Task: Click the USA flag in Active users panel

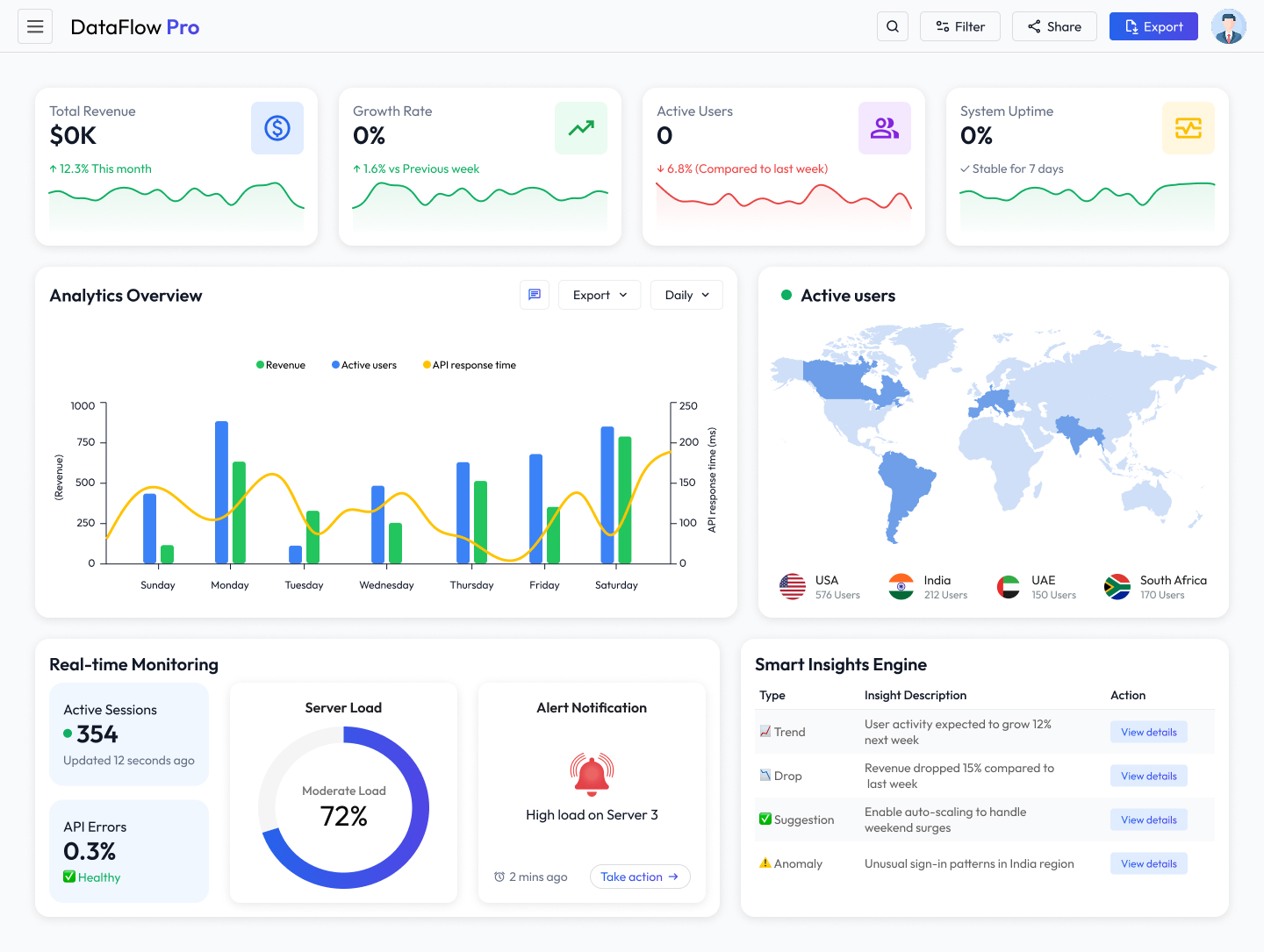Action: point(792,586)
